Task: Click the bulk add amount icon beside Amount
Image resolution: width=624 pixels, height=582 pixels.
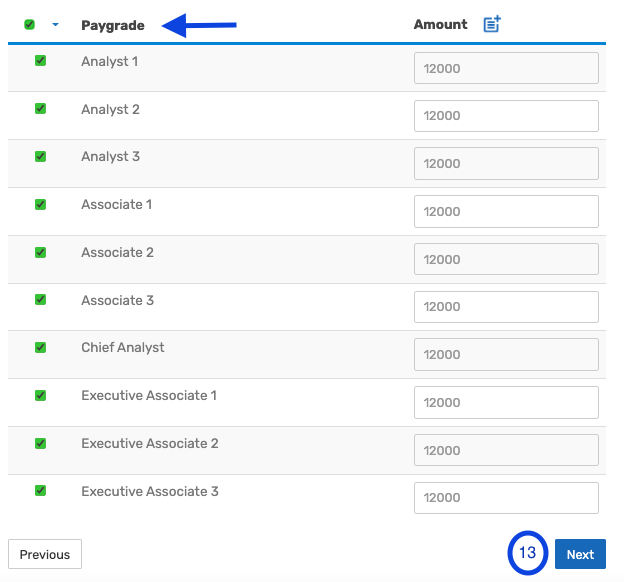Action: (492, 24)
